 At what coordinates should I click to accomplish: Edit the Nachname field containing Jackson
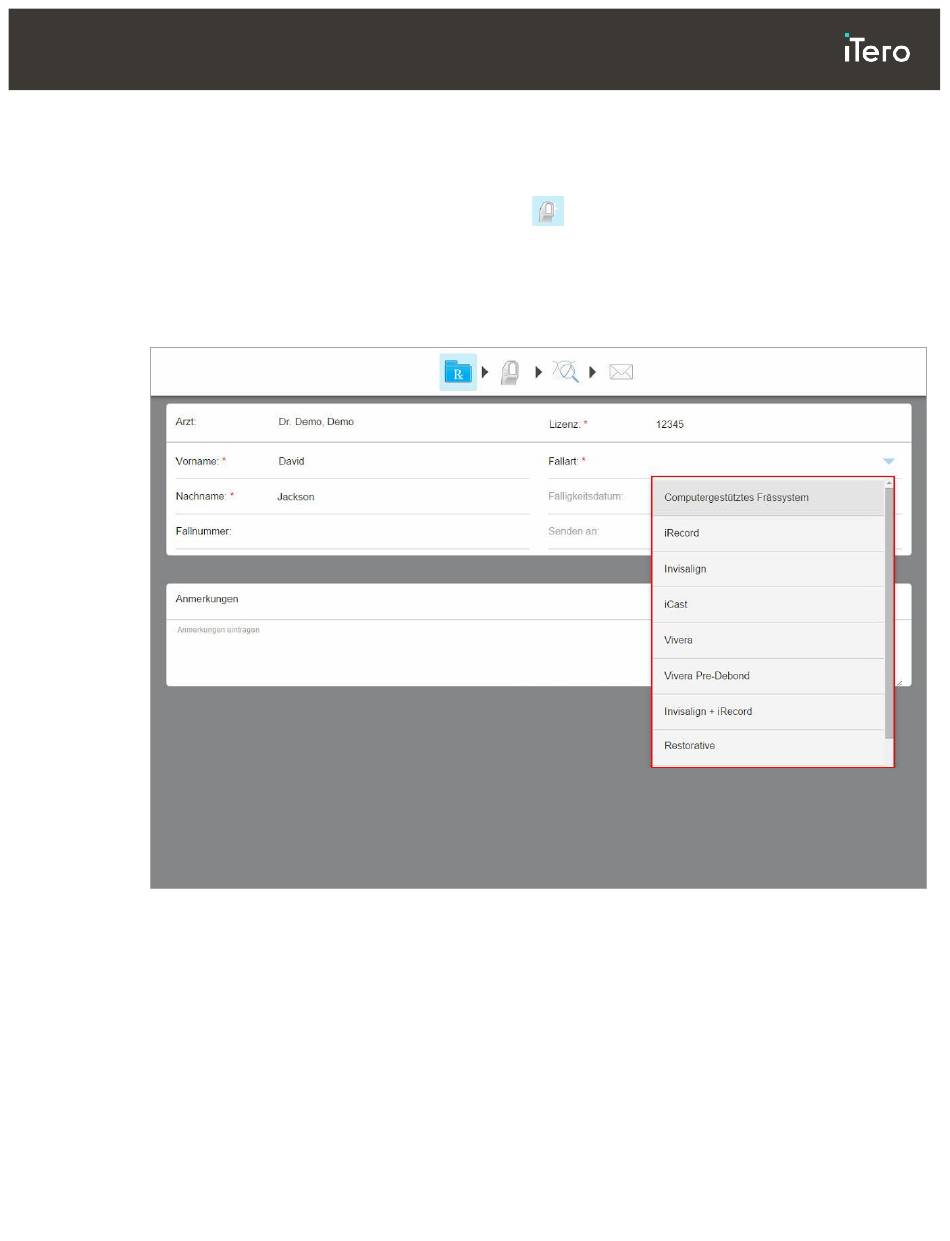point(402,497)
